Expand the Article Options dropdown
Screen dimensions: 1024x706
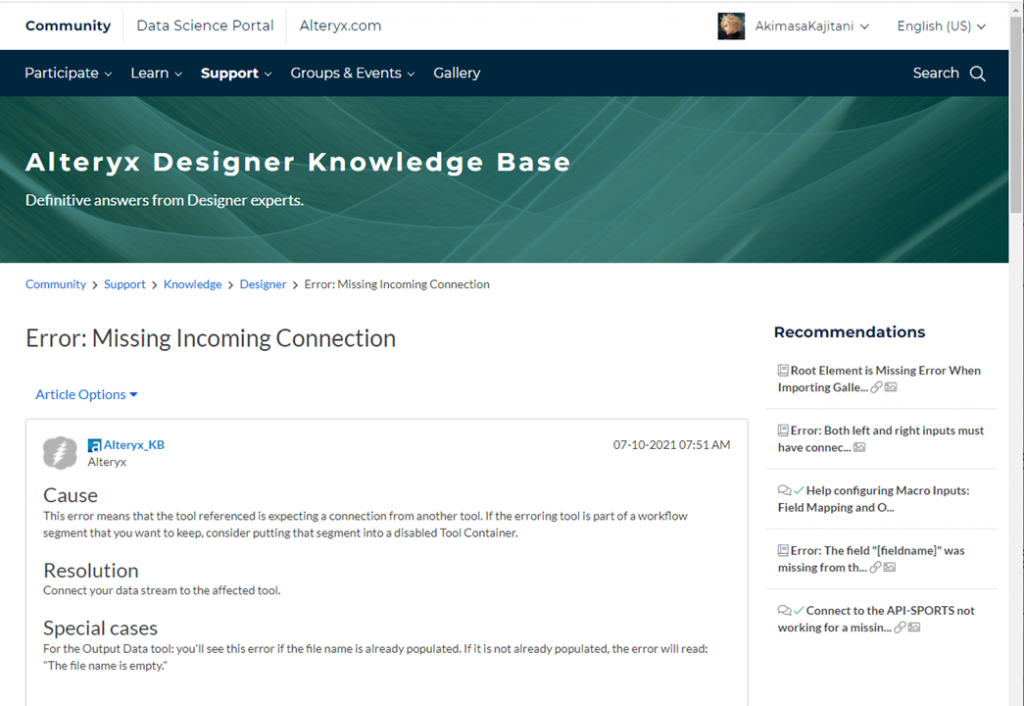point(86,394)
